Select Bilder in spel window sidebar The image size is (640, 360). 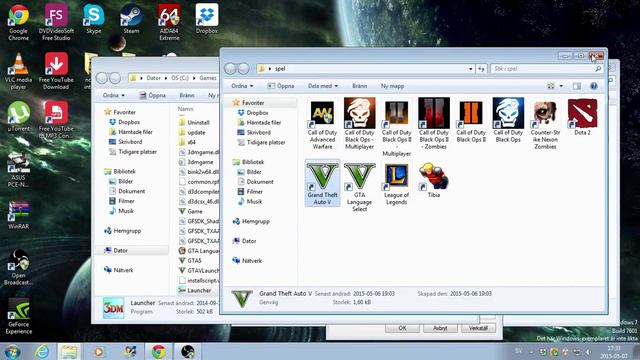coord(249,172)
